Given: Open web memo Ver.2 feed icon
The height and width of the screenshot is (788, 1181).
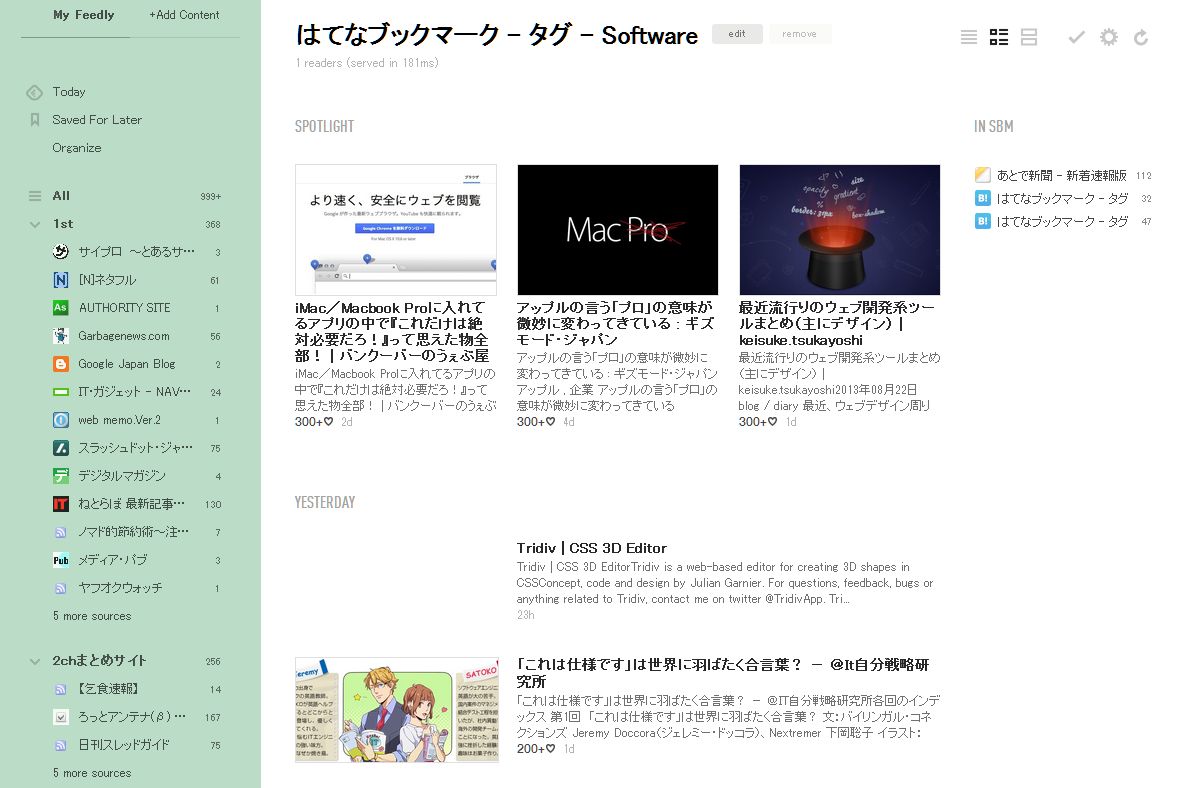Looking at the screenshot, I should point(61,420).
